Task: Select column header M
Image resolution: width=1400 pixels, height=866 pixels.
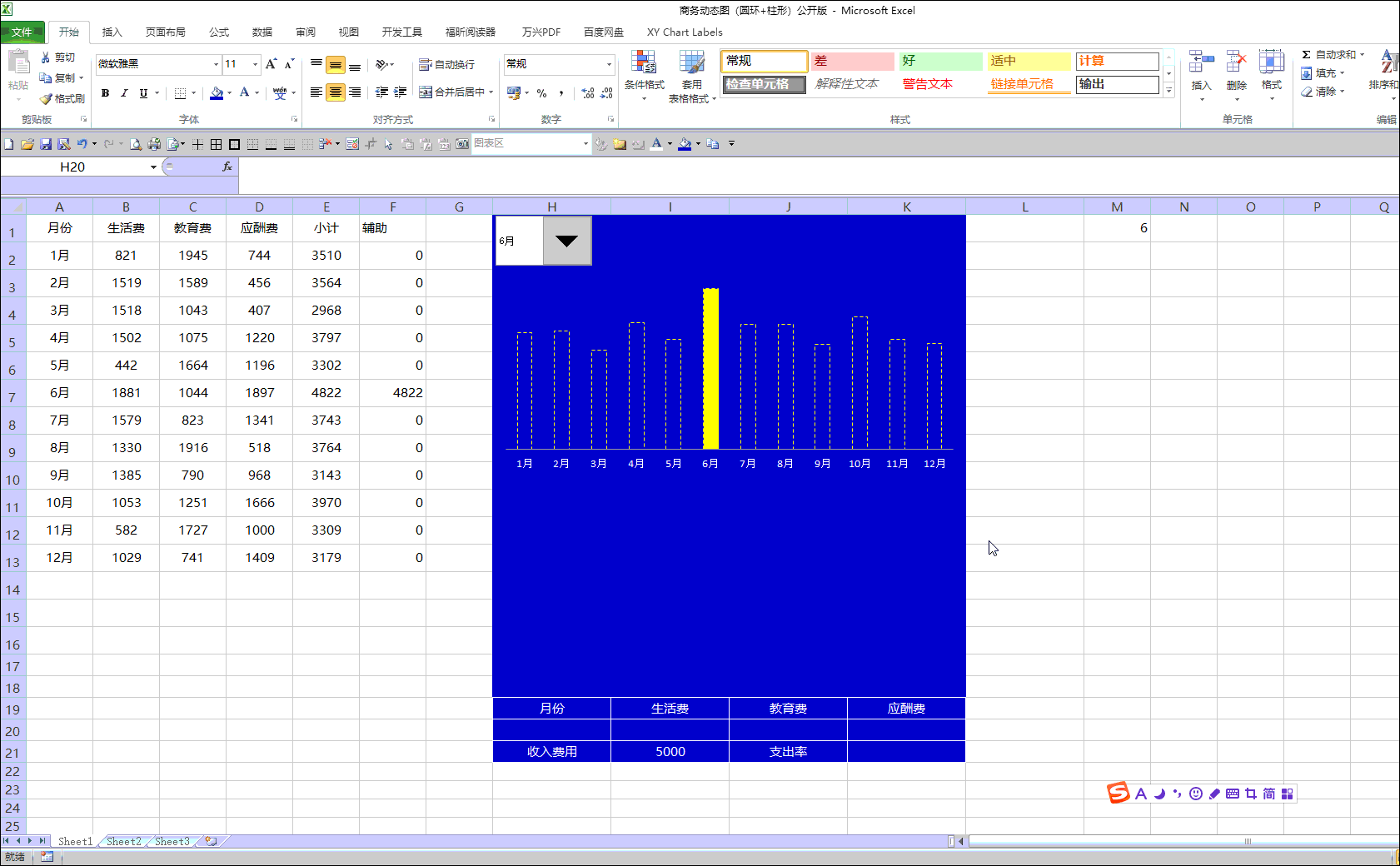Action: tap(1117, 207)
